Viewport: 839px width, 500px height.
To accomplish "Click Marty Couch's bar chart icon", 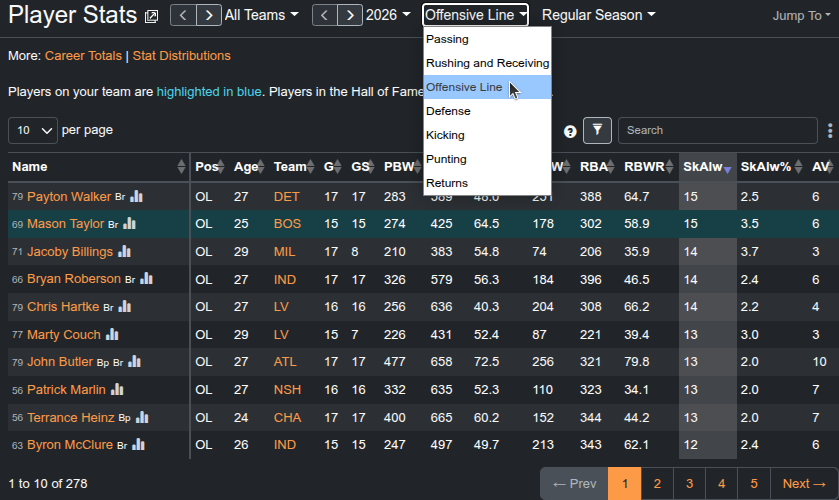I will (x=112, y=335).
